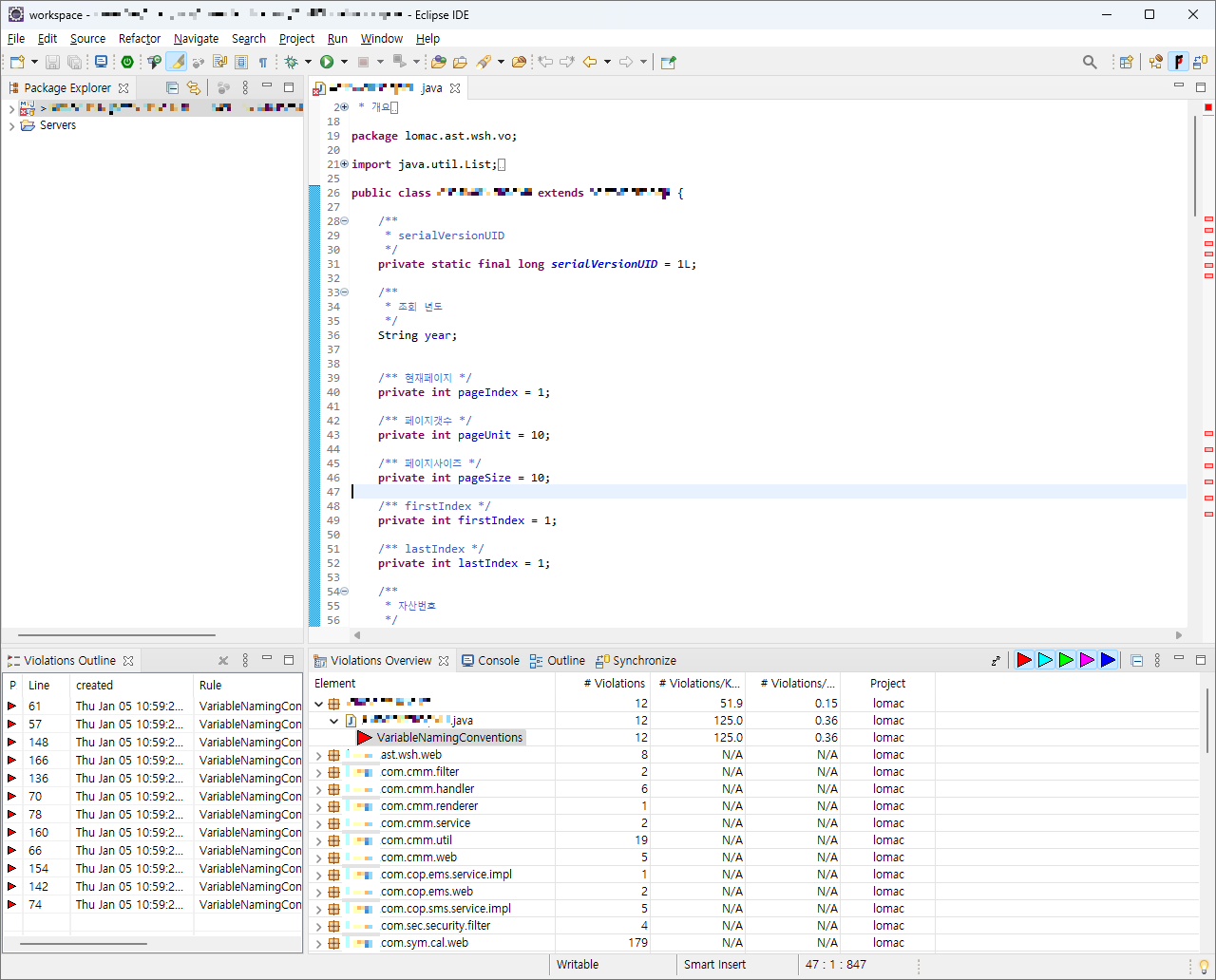Image resolution: width=1216 pixels, height=980 pixels.
Task: Toggle Block Selection Mode toolbar button
Action: click(241, 62)
